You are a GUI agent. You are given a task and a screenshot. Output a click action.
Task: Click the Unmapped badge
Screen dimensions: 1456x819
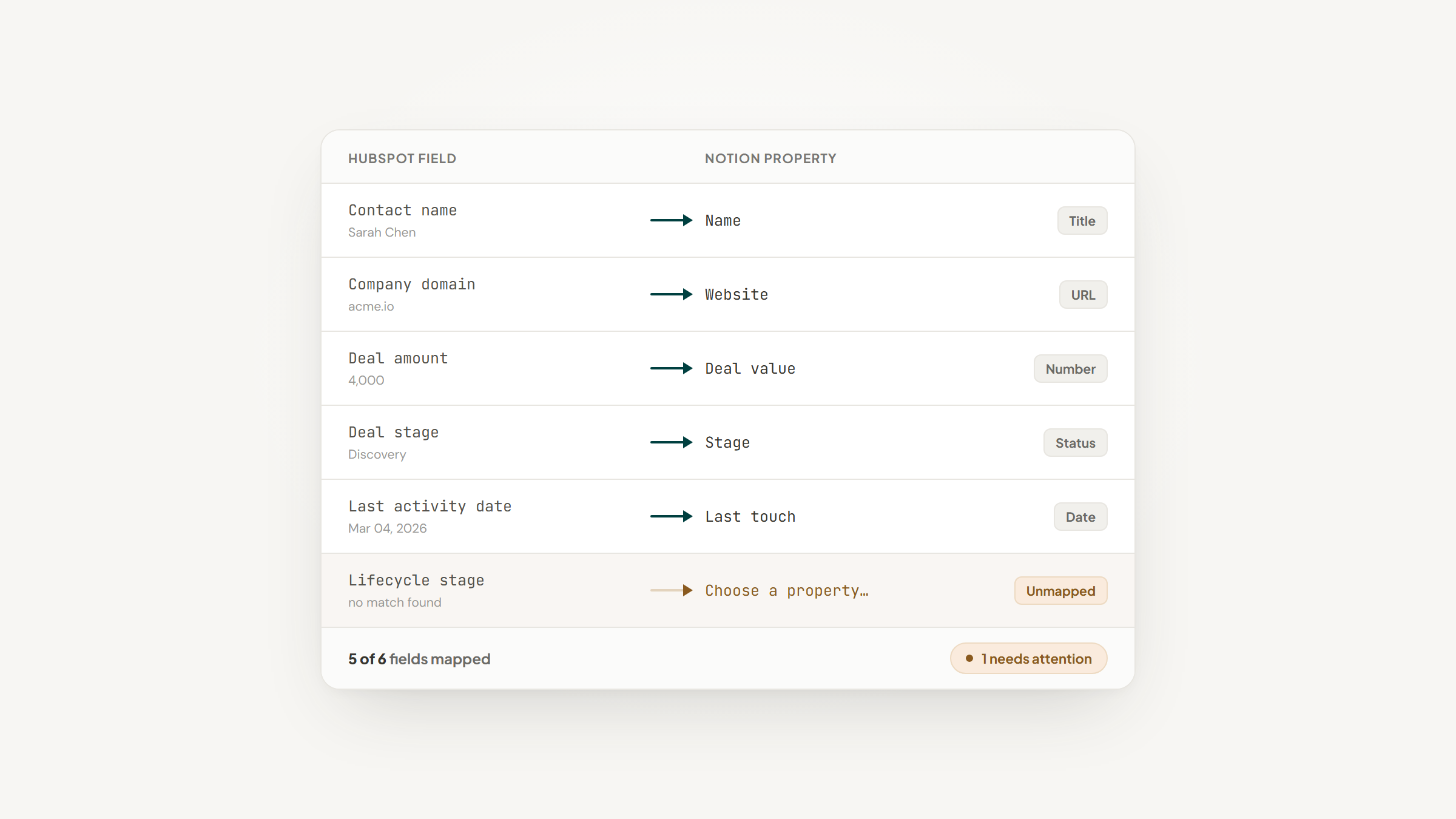pos(1060,591)
